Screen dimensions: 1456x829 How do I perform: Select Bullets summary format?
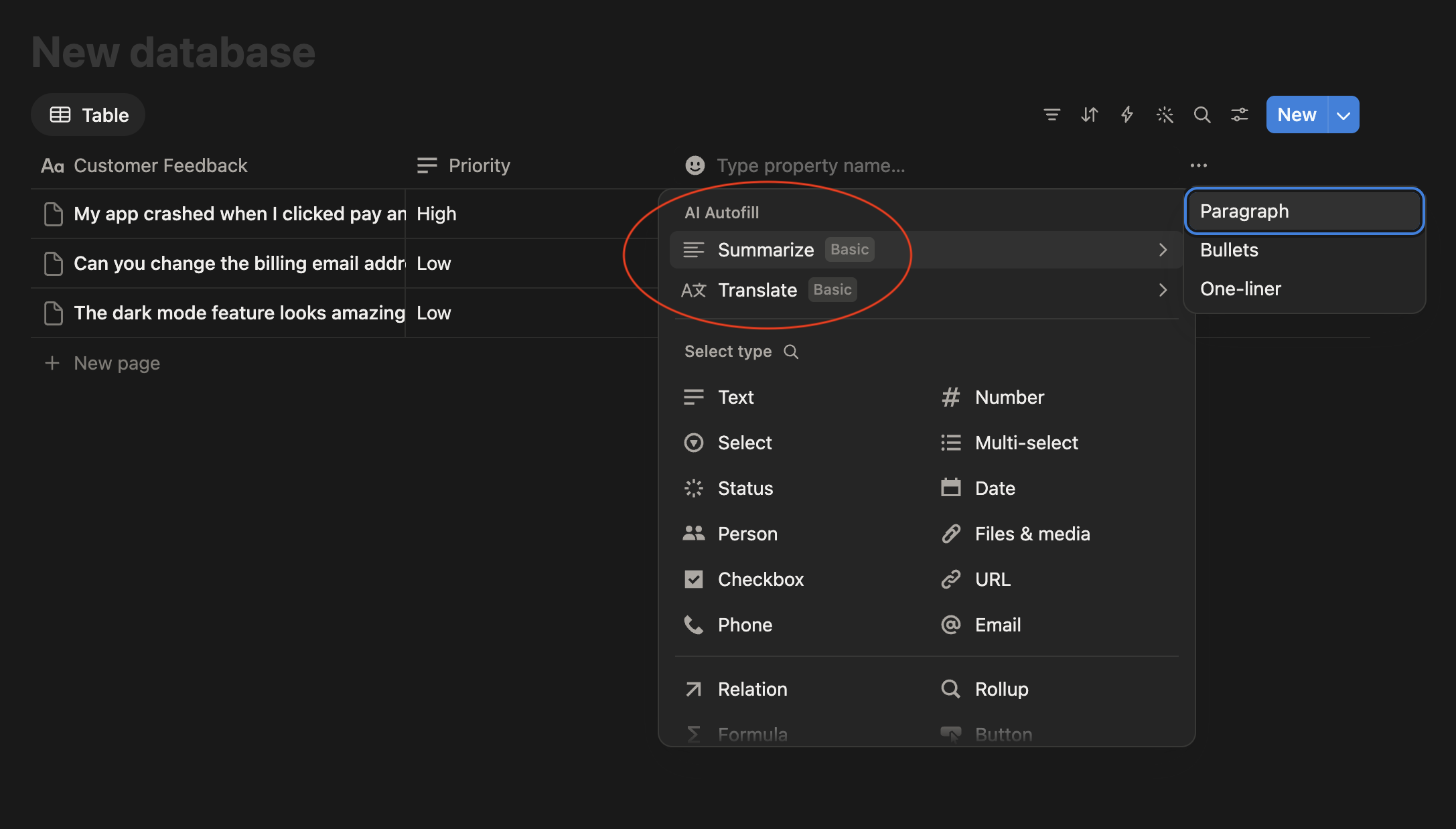tap(1304, 250)
